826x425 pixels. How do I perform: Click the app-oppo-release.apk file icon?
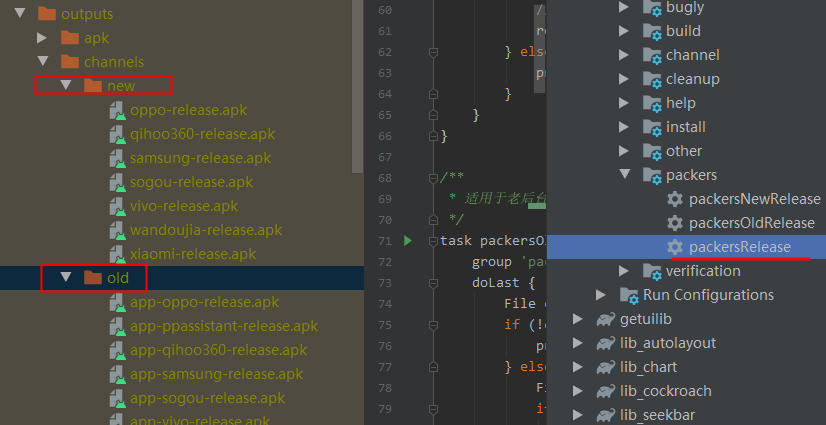[x=117, y=302]
